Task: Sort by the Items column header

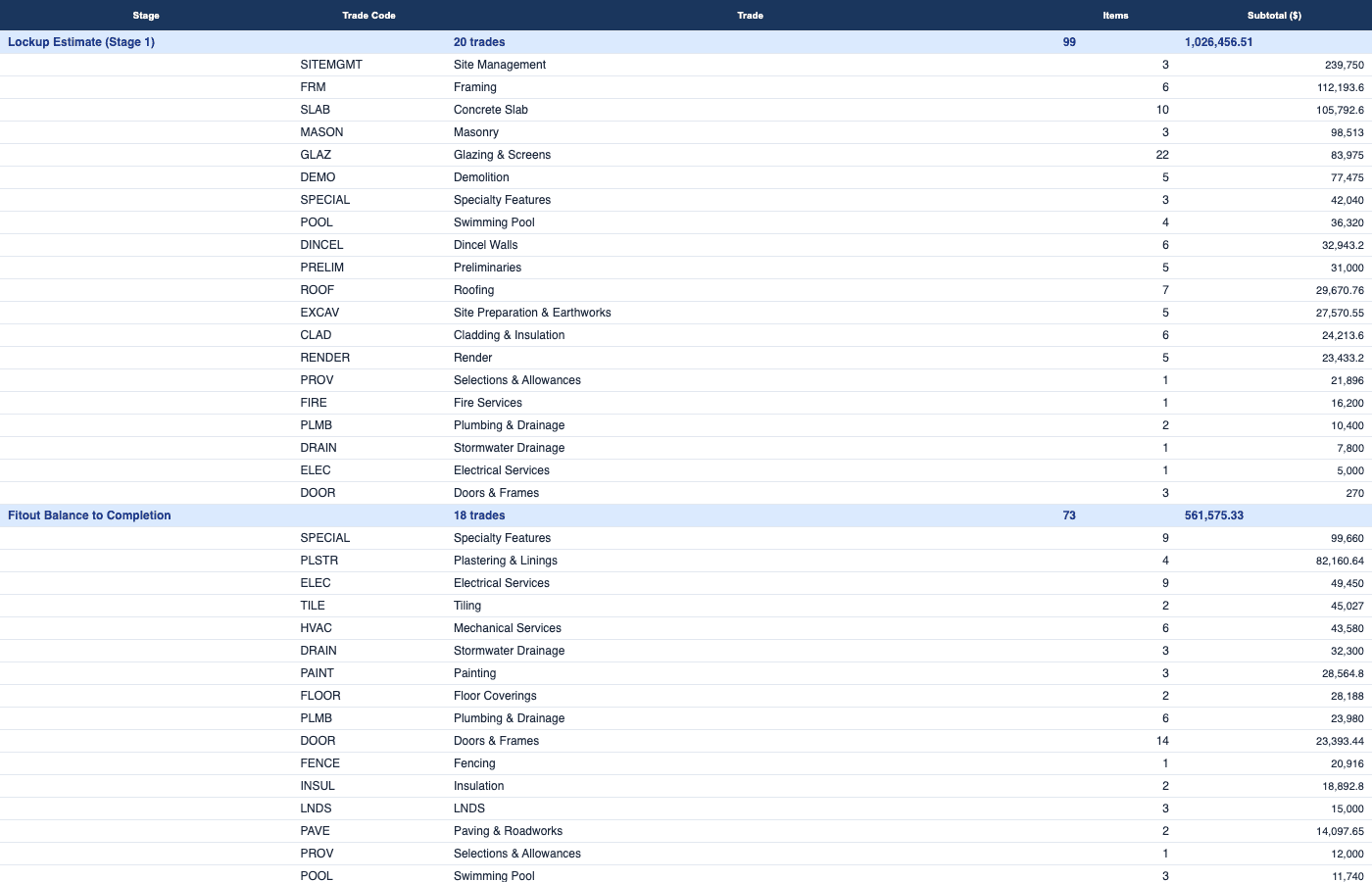Action: (1115, 16)
